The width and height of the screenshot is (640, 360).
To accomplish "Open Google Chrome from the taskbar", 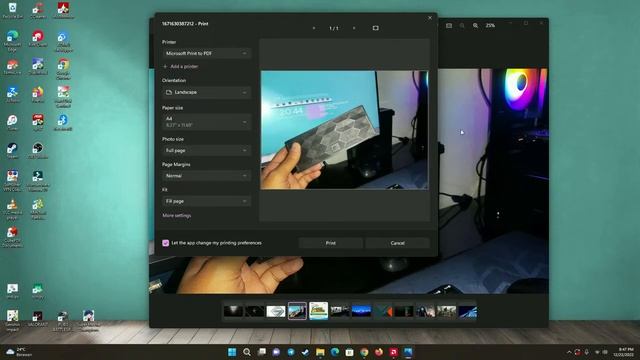I will (x=364, y=352).
